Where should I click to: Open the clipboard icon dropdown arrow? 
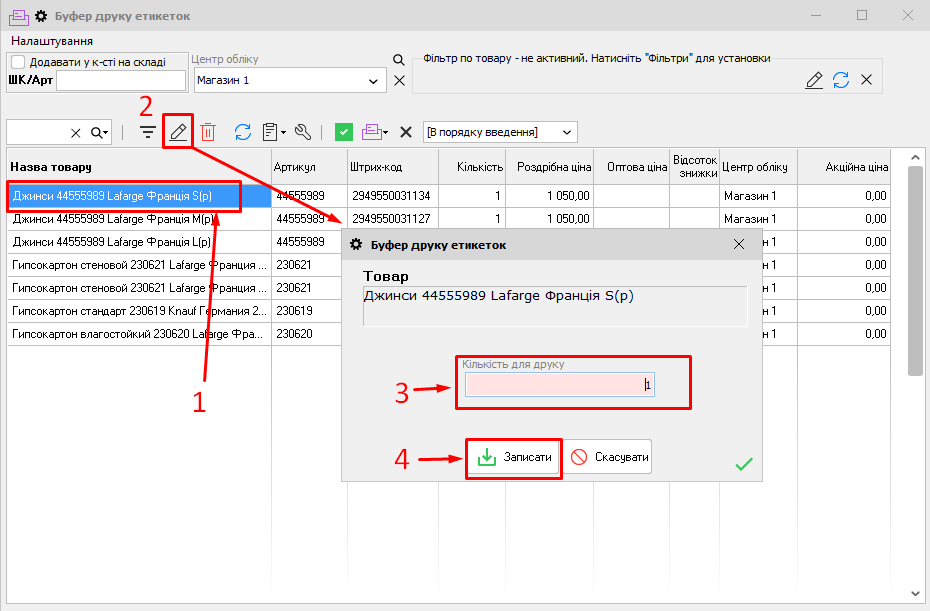(x=284, y=133)
